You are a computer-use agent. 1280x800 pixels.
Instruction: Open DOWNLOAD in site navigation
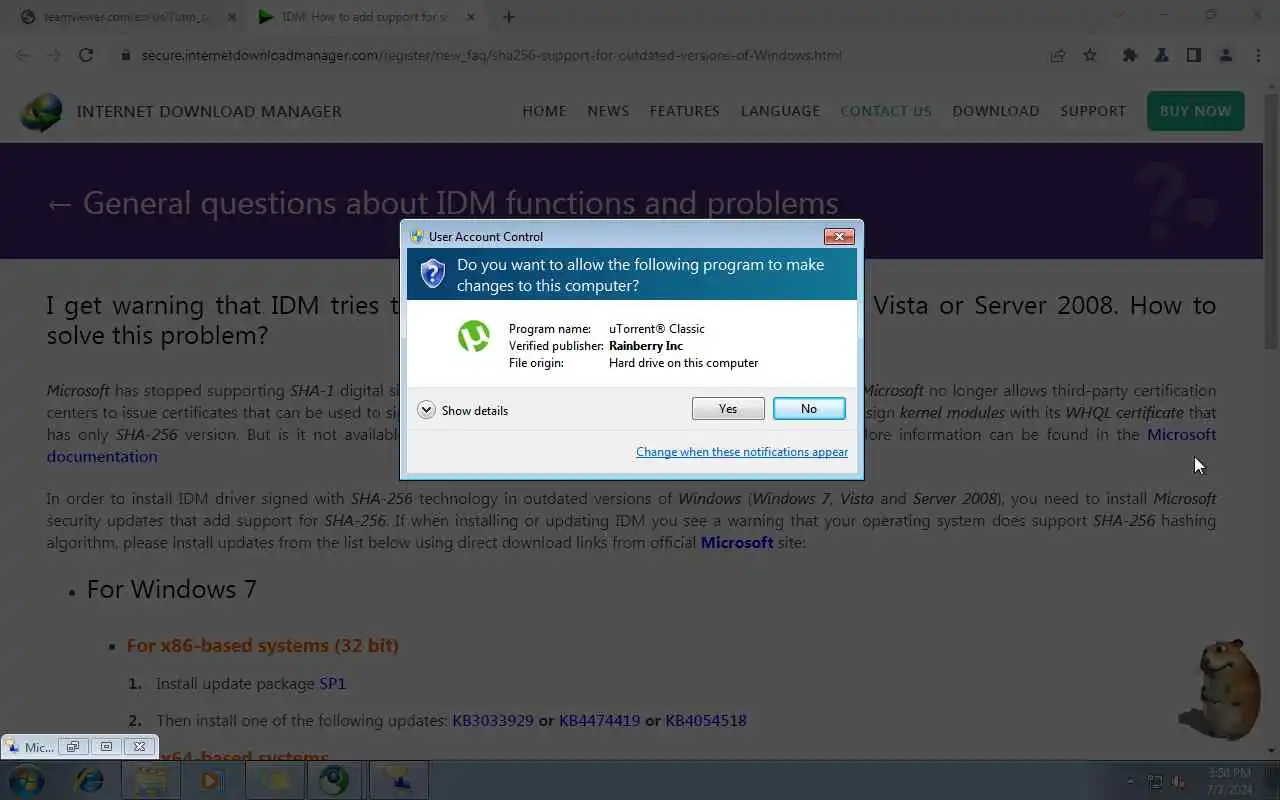pos(996,111)
